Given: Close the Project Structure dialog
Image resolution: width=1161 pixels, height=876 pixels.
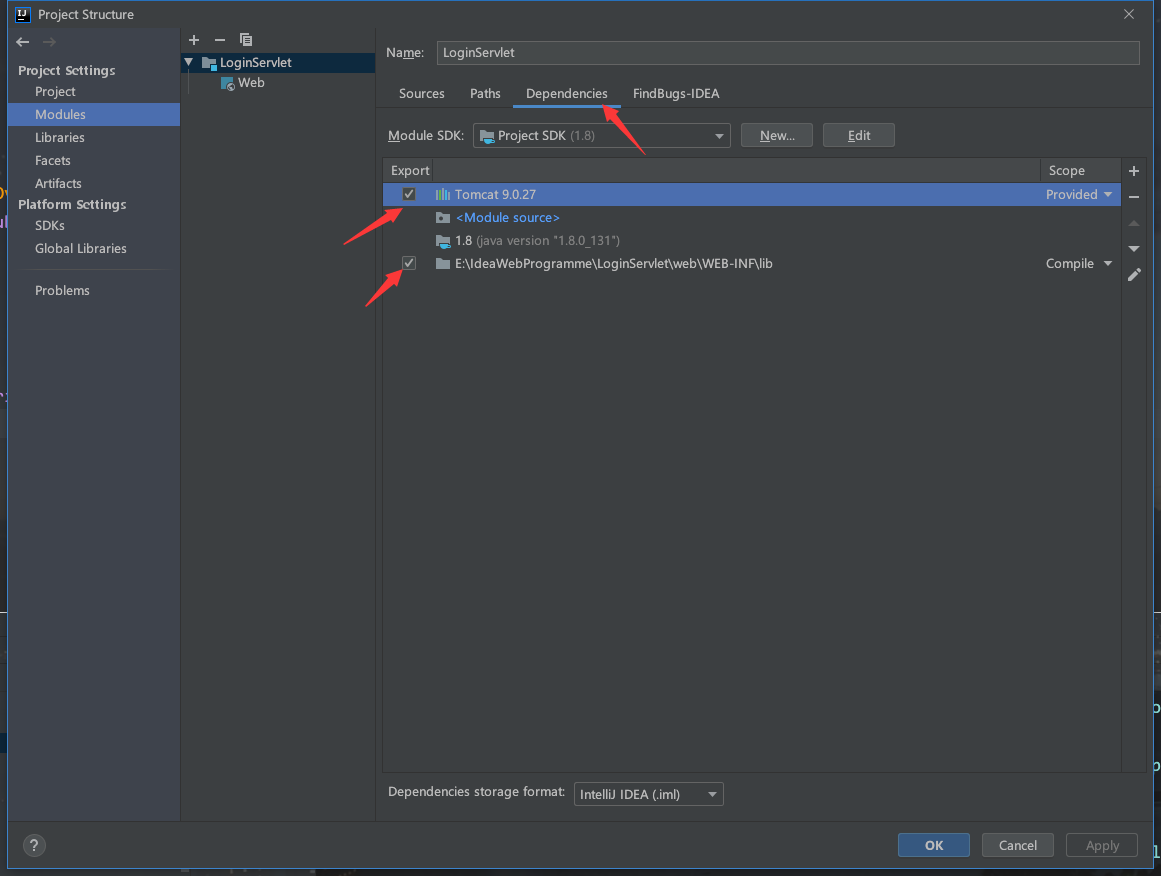Looking at the screenshot, I should [1128, 14].
